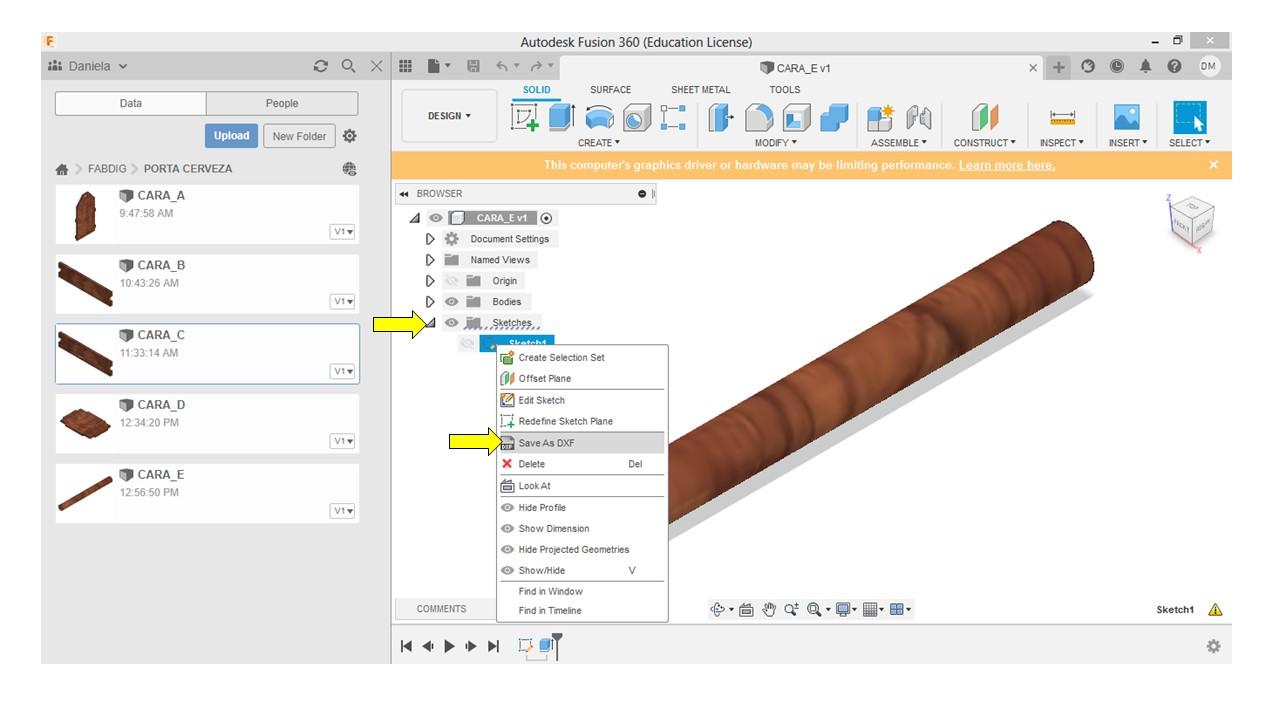Select the Rectangular Pattern tool icon
1280x720 pixels.
click(x=673, y=117)
